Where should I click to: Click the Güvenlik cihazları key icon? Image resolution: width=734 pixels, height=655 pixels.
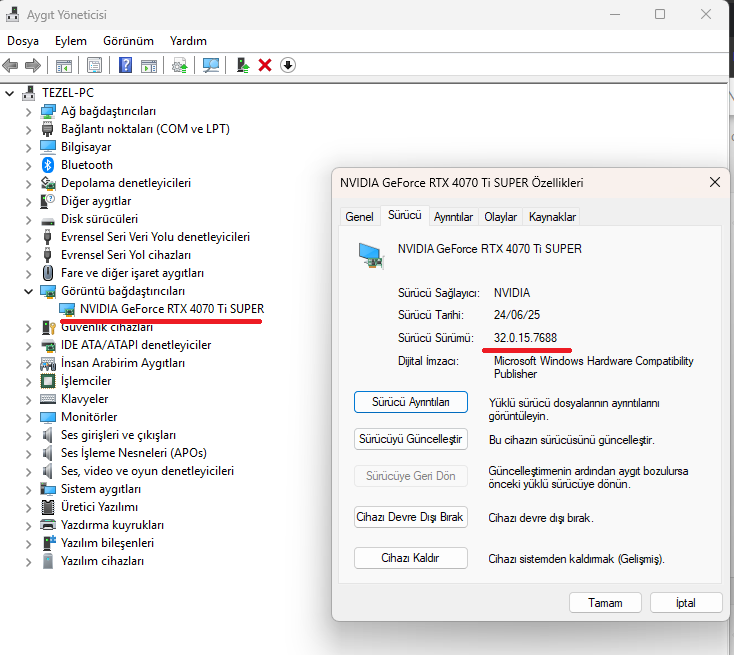pyautogui.click(x=49, y=327)
